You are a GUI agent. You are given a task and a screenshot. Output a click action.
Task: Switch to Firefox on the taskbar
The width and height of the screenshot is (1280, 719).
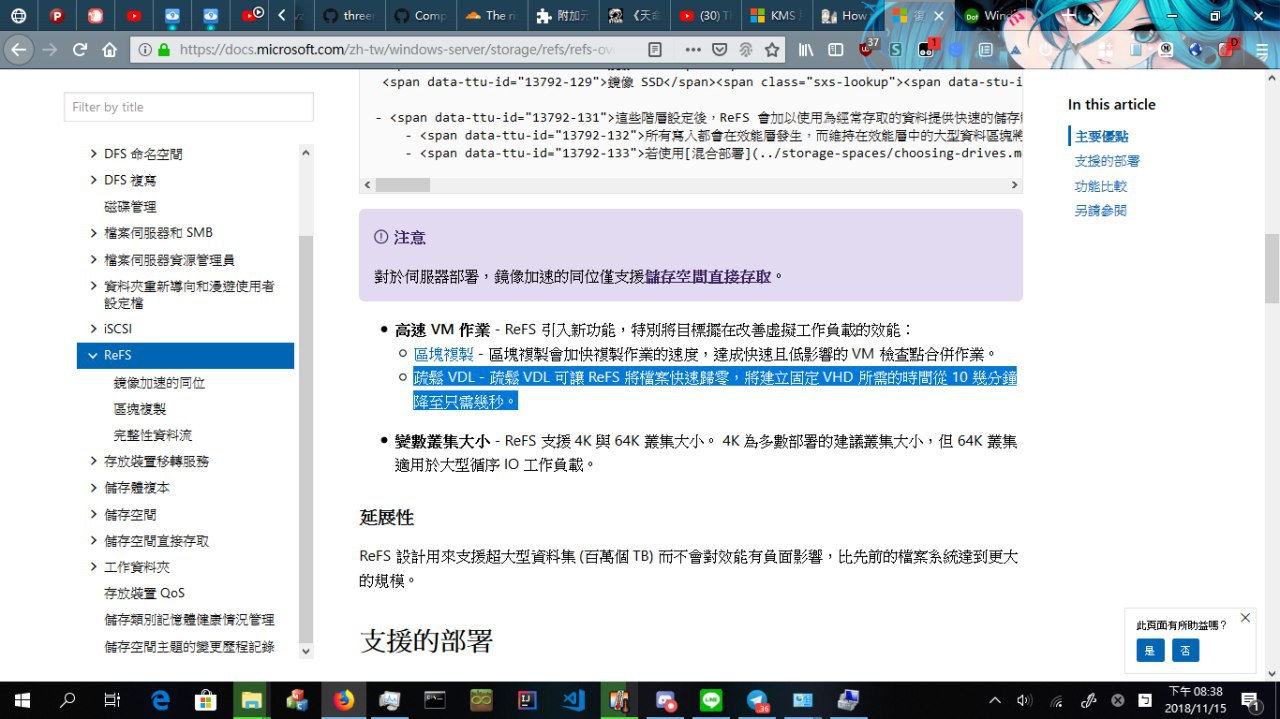tap(343, 700)
